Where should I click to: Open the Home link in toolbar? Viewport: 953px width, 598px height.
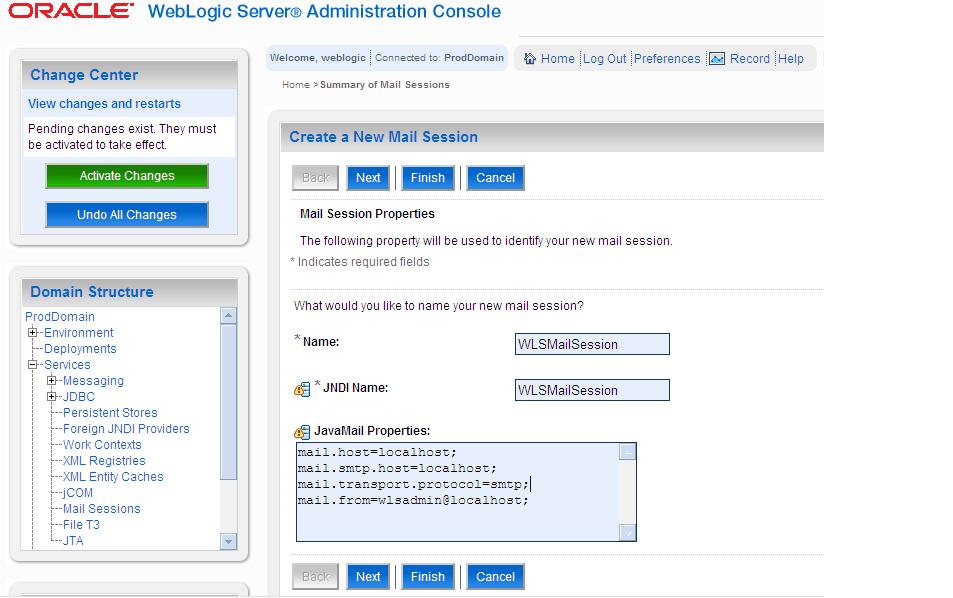click(x=557, y=58)
